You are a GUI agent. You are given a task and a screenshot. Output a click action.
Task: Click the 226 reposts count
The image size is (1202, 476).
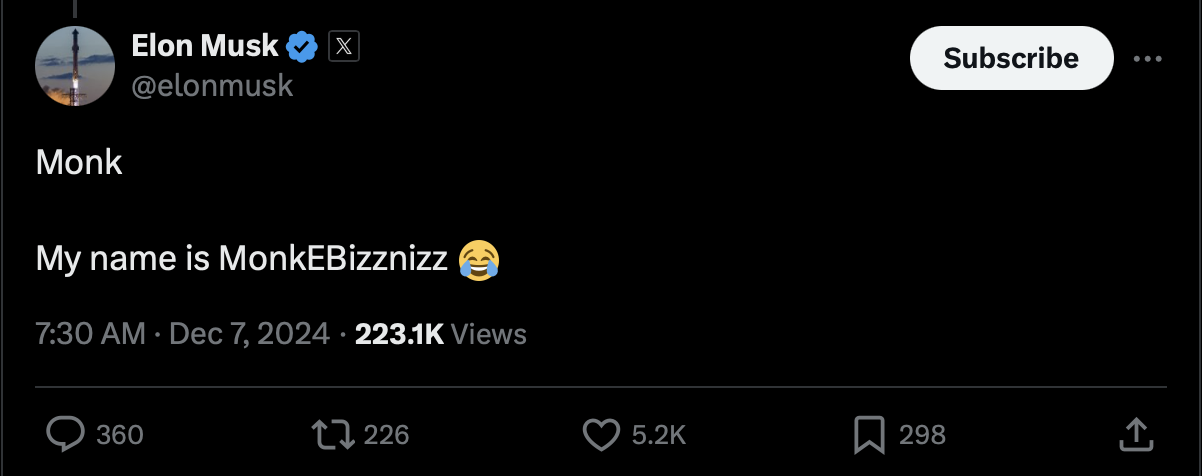tap(386, 434)
